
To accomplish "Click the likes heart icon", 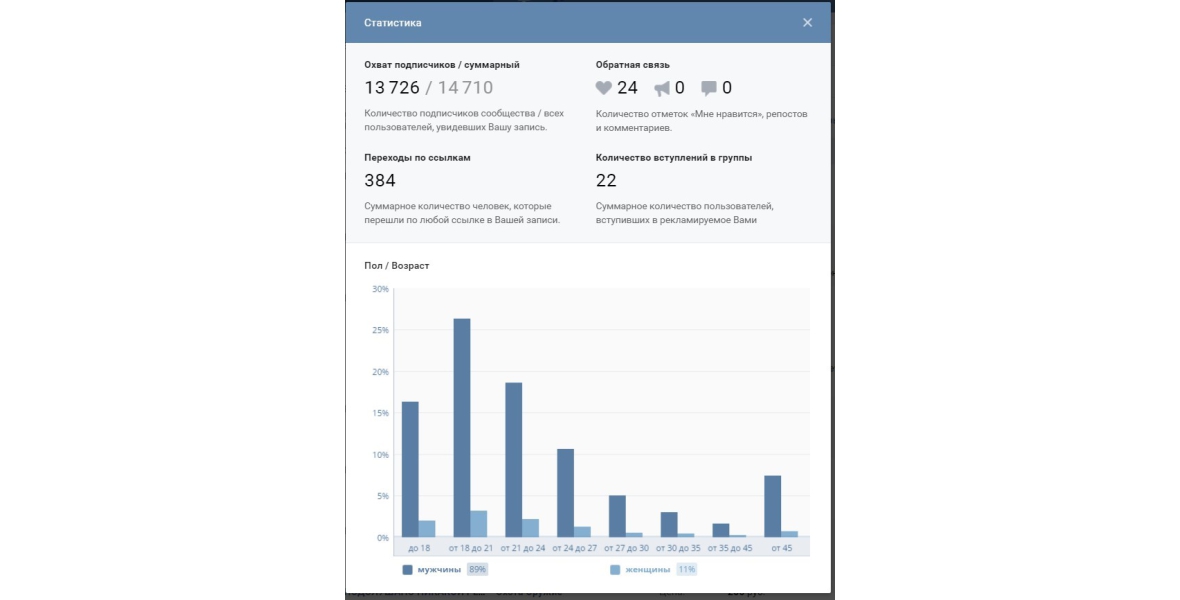I will [604, 88].
